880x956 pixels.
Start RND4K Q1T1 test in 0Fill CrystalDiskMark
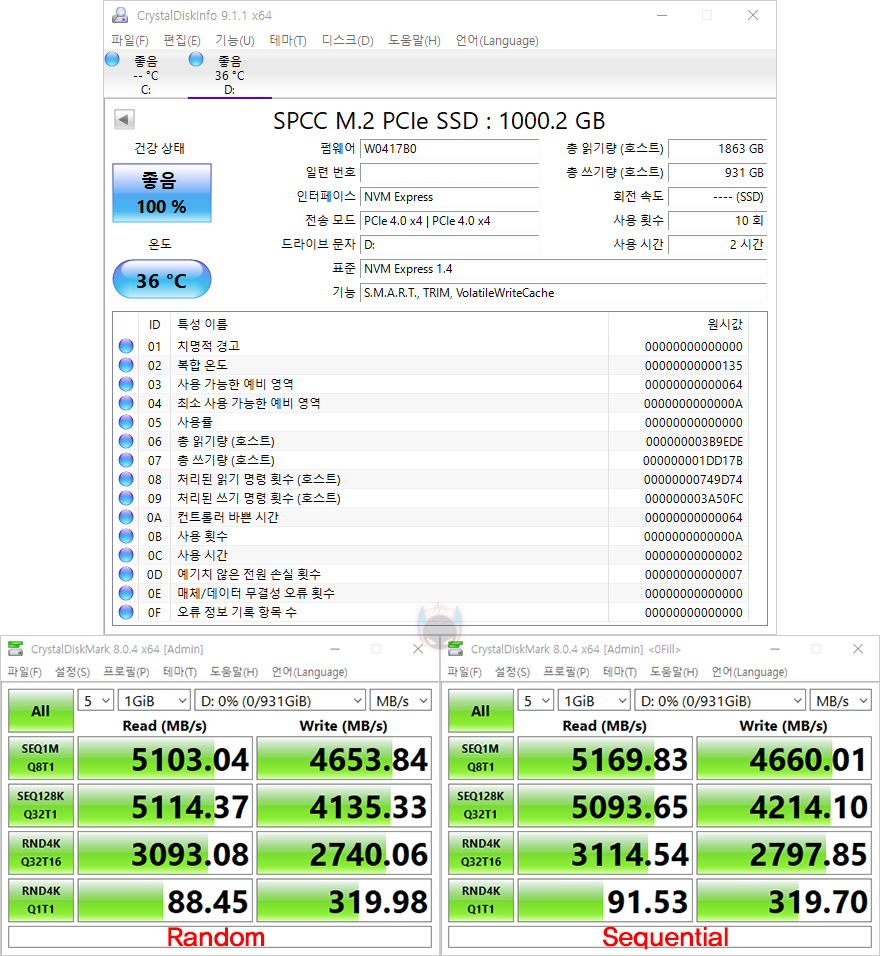(481, 900)
